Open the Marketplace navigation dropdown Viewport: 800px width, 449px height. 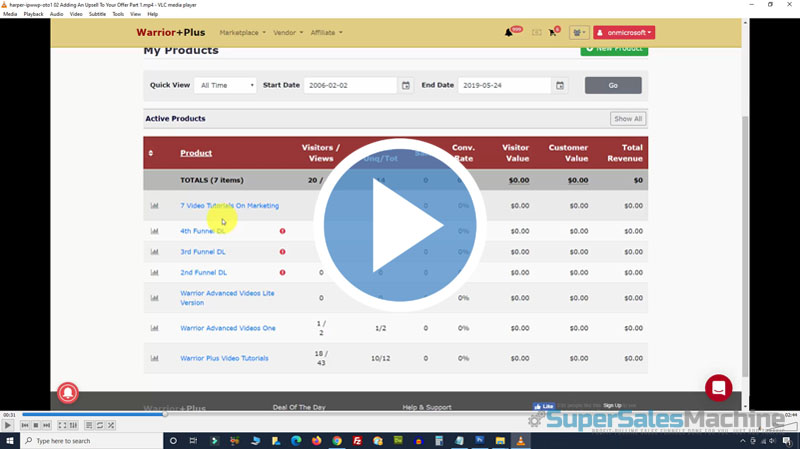tap(242, 33)
